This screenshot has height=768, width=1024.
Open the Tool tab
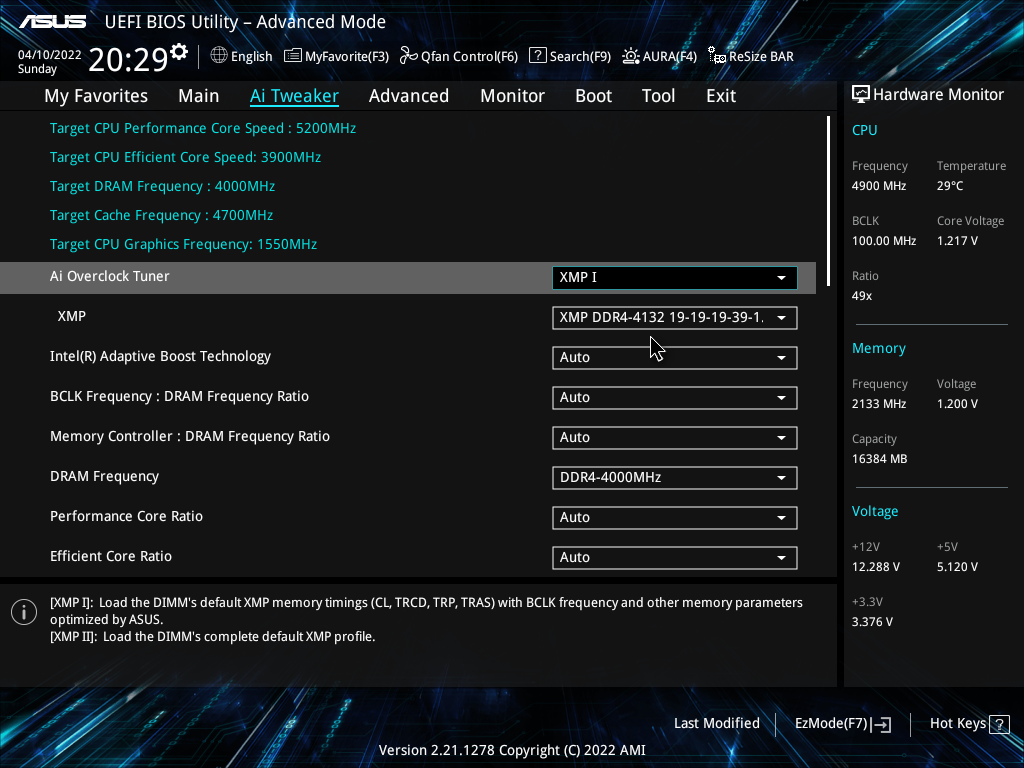658,96
